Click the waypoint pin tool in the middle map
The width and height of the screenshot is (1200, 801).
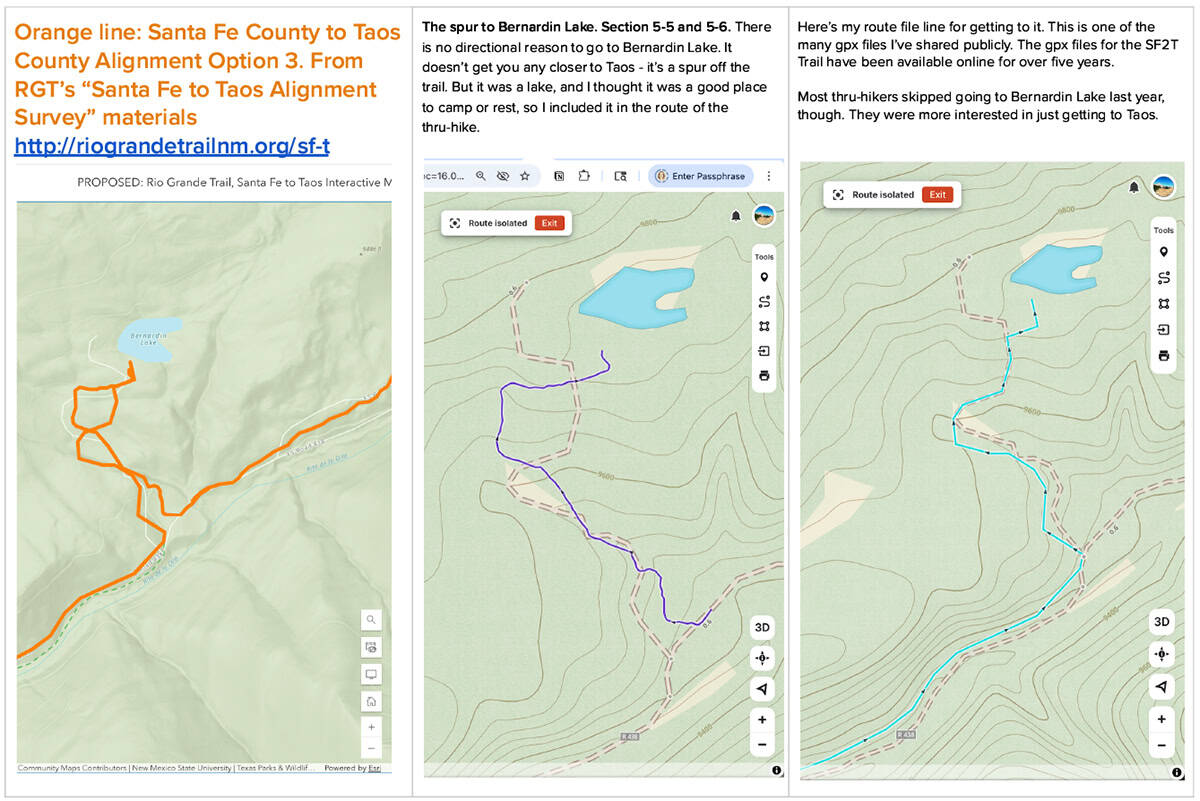point(764,278)
